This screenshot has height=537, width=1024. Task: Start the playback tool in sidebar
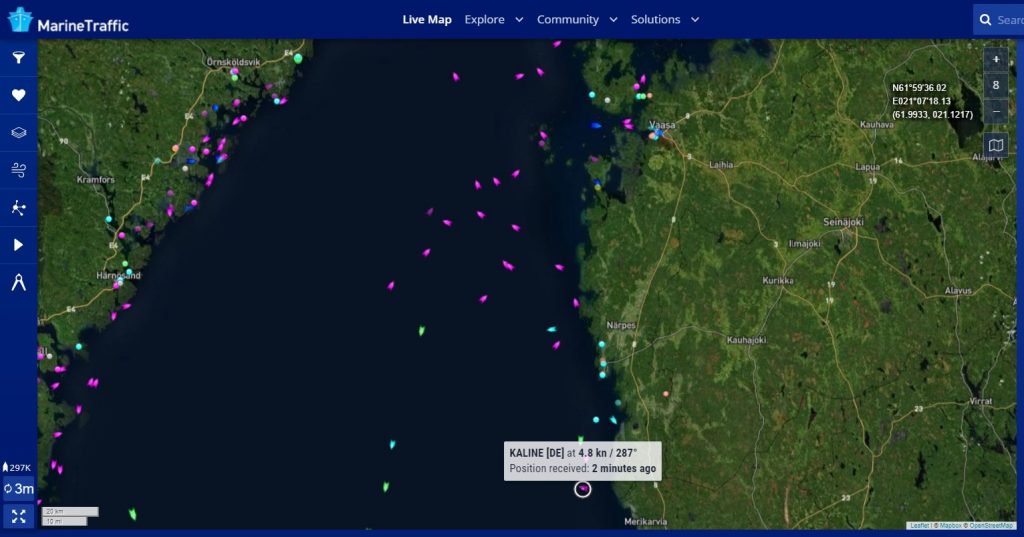click(18, 245)
